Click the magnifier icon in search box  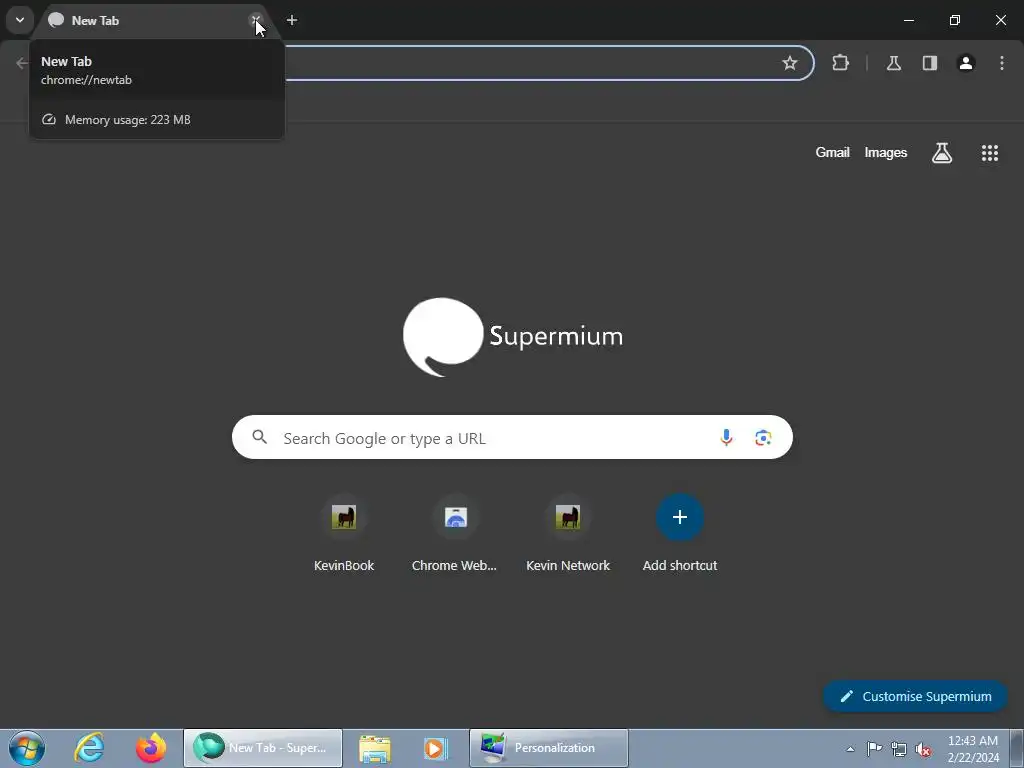coord(260,437)
